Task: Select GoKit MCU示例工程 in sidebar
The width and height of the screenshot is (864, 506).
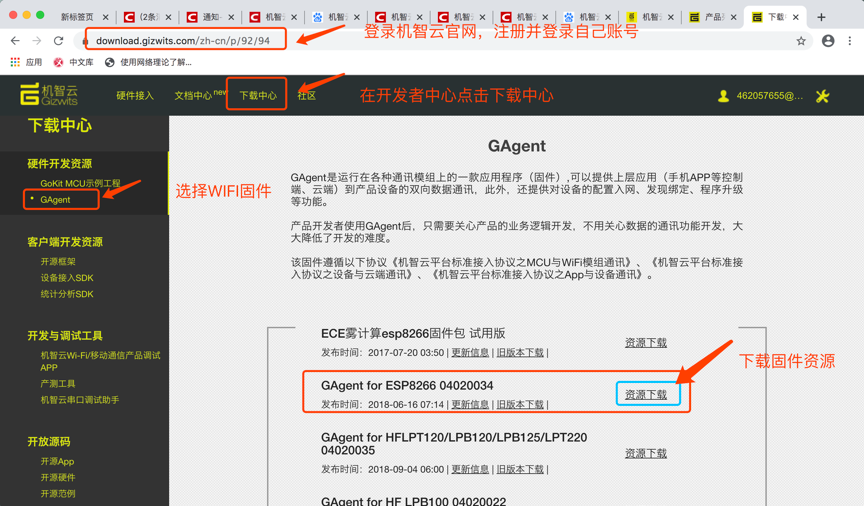Action: 80,183
